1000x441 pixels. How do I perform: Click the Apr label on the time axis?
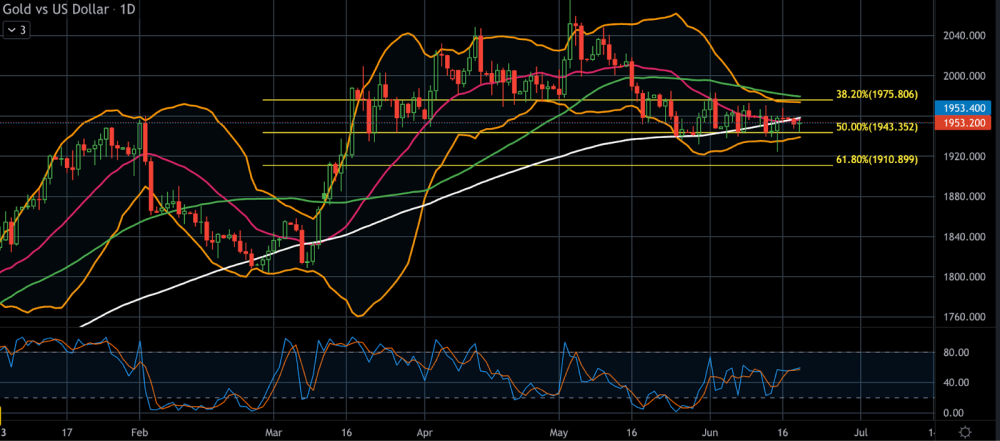[x=424, y=432]
